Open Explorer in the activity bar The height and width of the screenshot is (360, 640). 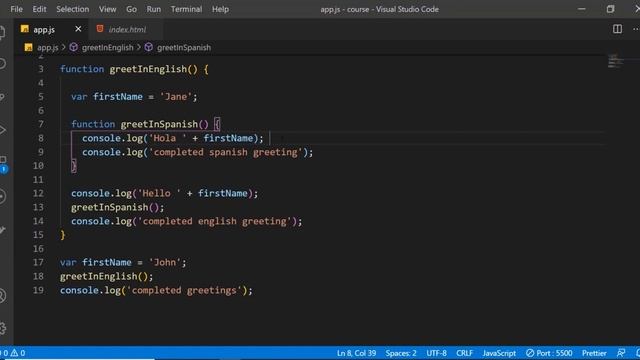[2, 32]
